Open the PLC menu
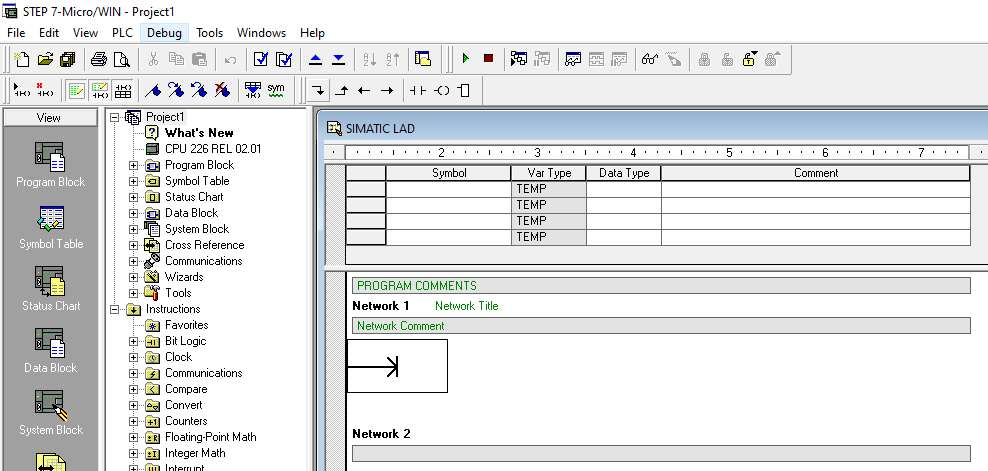988x471 pixels. point(122,33)
